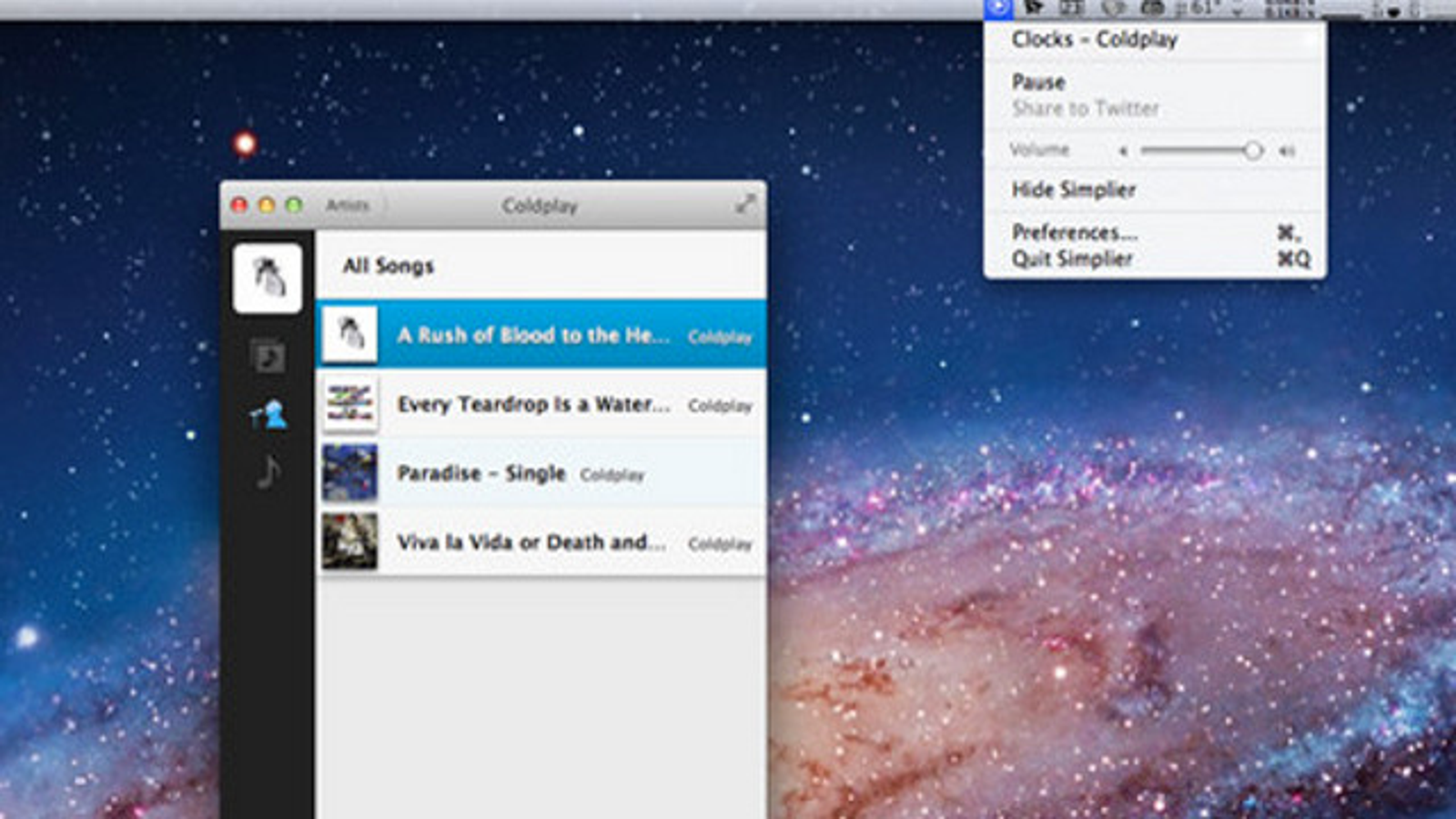Open the artists view in the sidebar
Image resolution: width=1456 pixels, height=819 pixels.
[x=268, y=414]
